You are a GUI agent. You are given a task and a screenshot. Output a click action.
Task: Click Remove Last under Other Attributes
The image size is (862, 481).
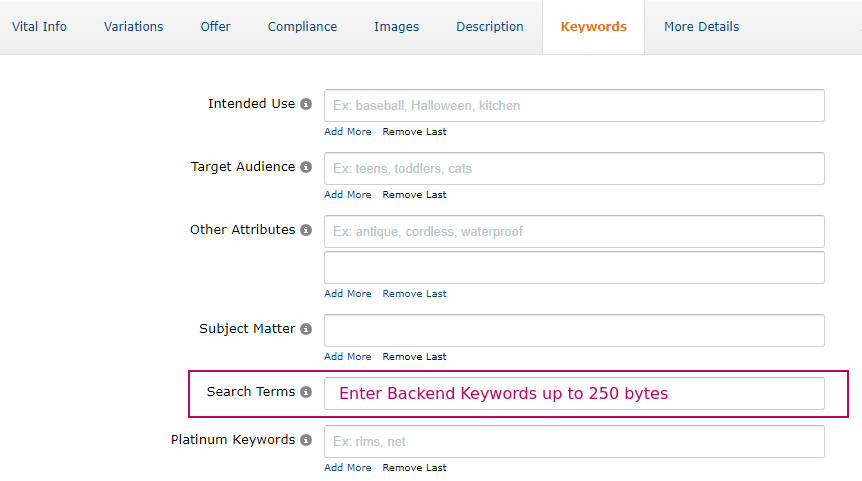[415, 294]
